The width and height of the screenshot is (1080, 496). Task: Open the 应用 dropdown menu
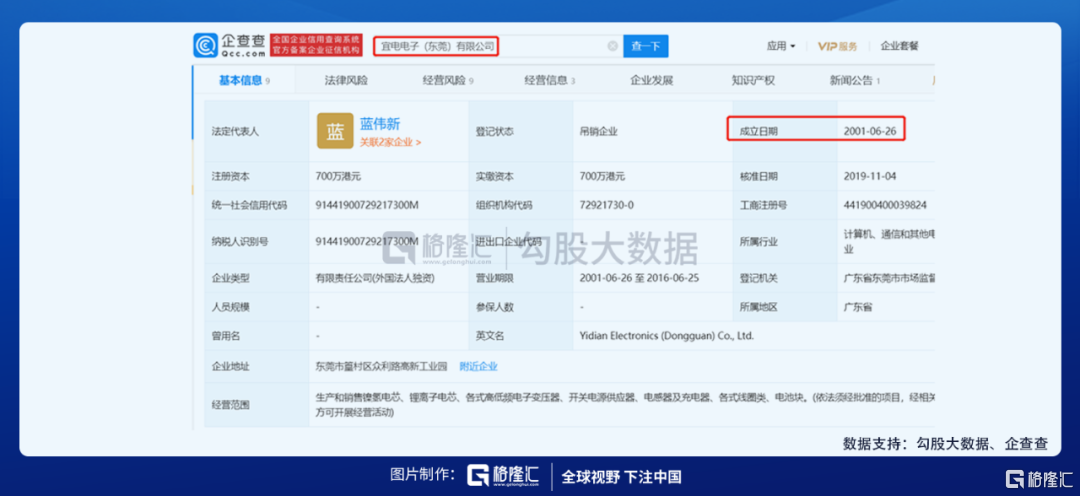[780, 46]
